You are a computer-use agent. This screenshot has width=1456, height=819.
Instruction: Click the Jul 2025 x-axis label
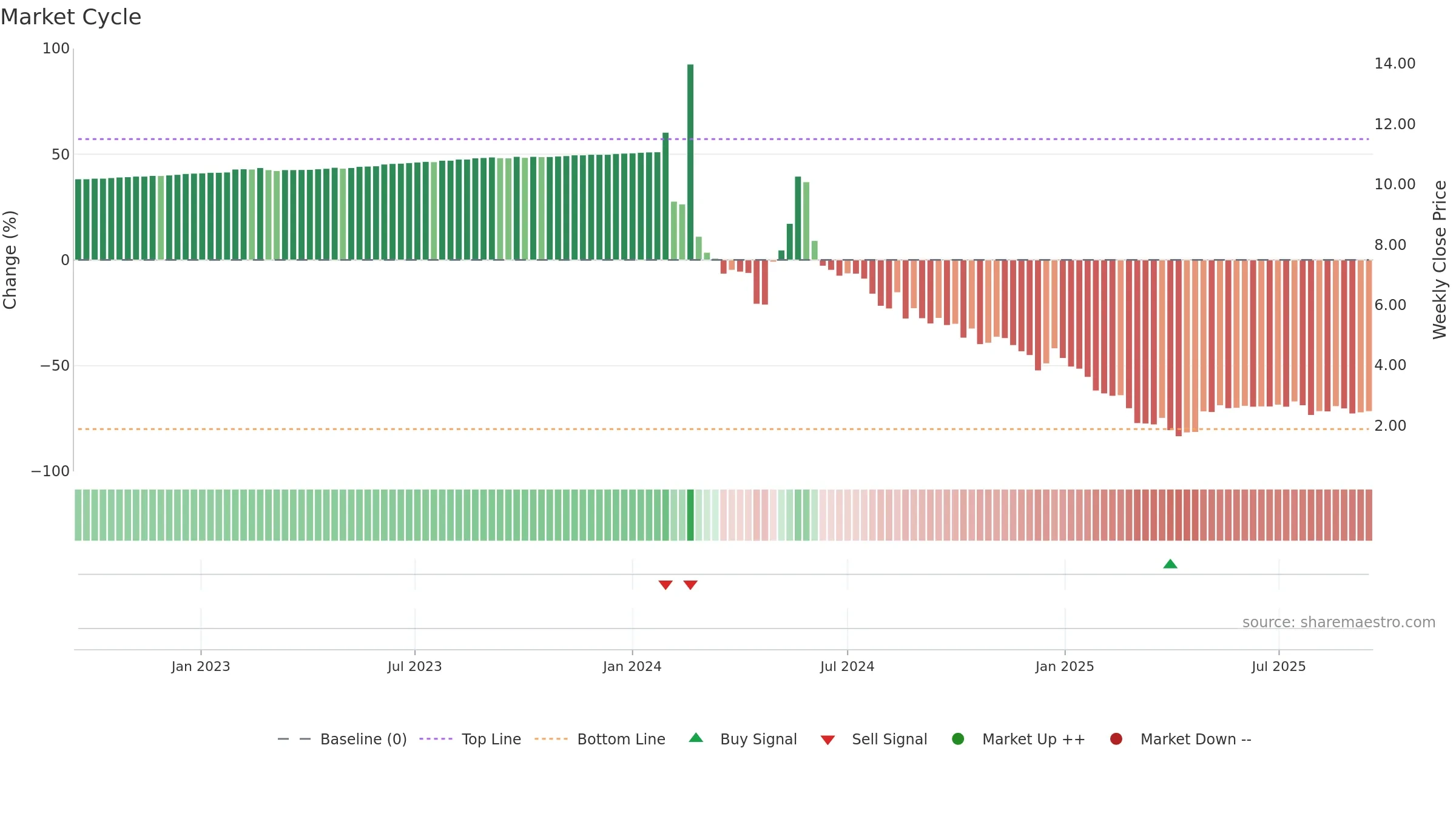click(x=1279, y=667)
